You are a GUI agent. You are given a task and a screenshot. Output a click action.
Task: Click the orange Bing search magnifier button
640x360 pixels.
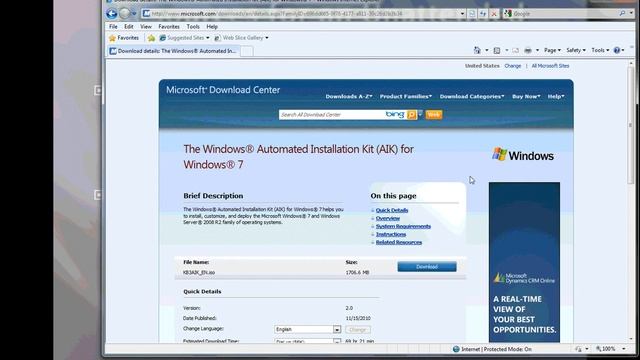(x=412, y=115)
